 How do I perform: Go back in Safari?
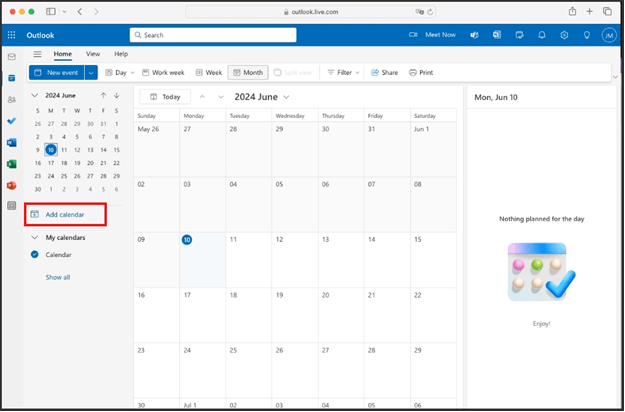point(80,12)
